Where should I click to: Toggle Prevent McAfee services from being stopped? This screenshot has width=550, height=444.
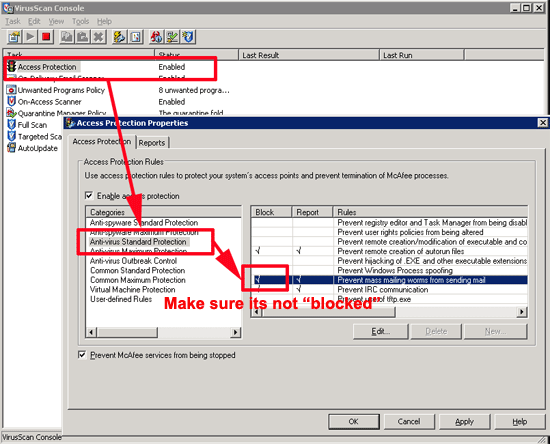pos(82,355)
